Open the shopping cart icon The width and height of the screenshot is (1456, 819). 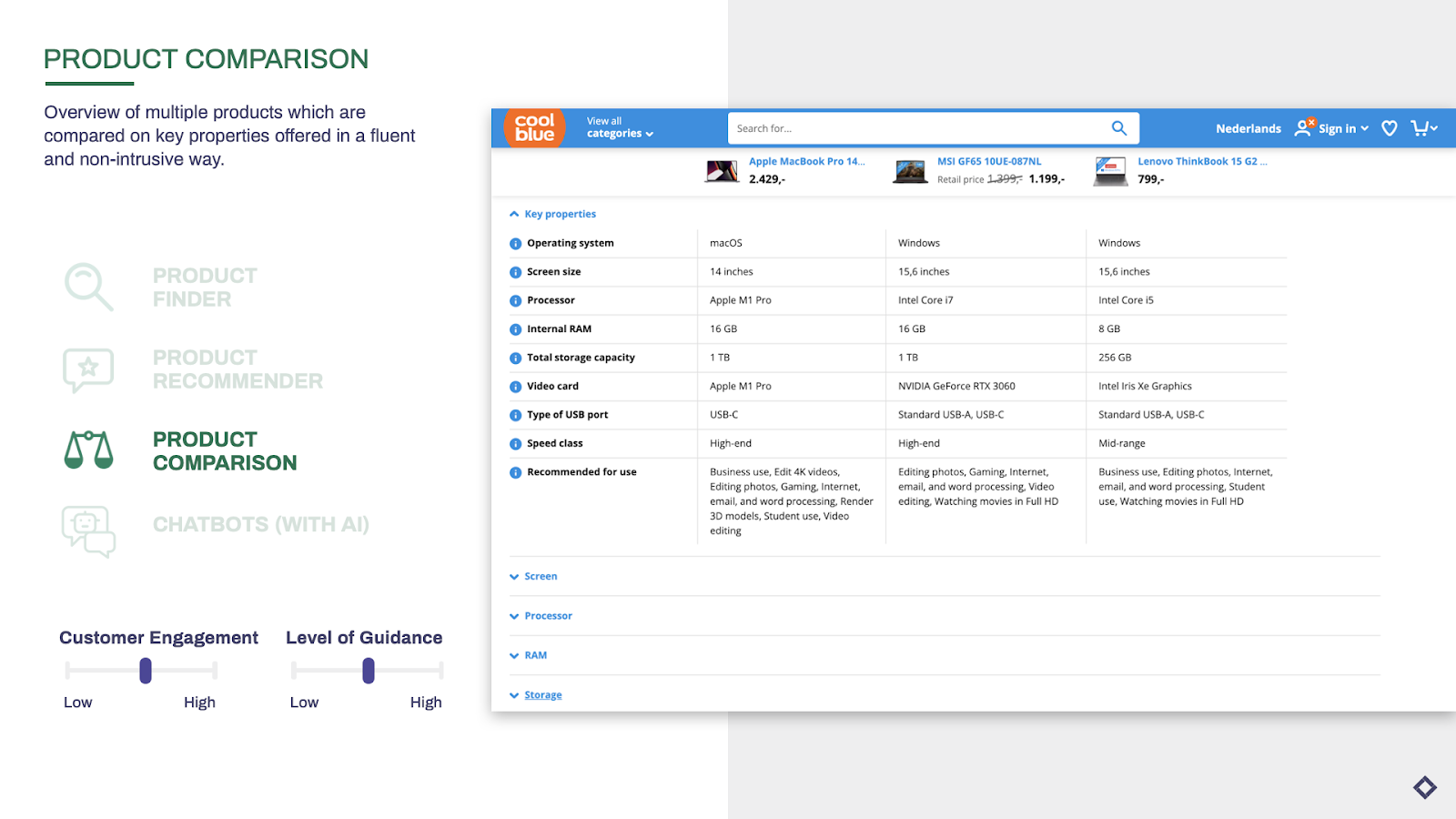[x=1421, y=128]
